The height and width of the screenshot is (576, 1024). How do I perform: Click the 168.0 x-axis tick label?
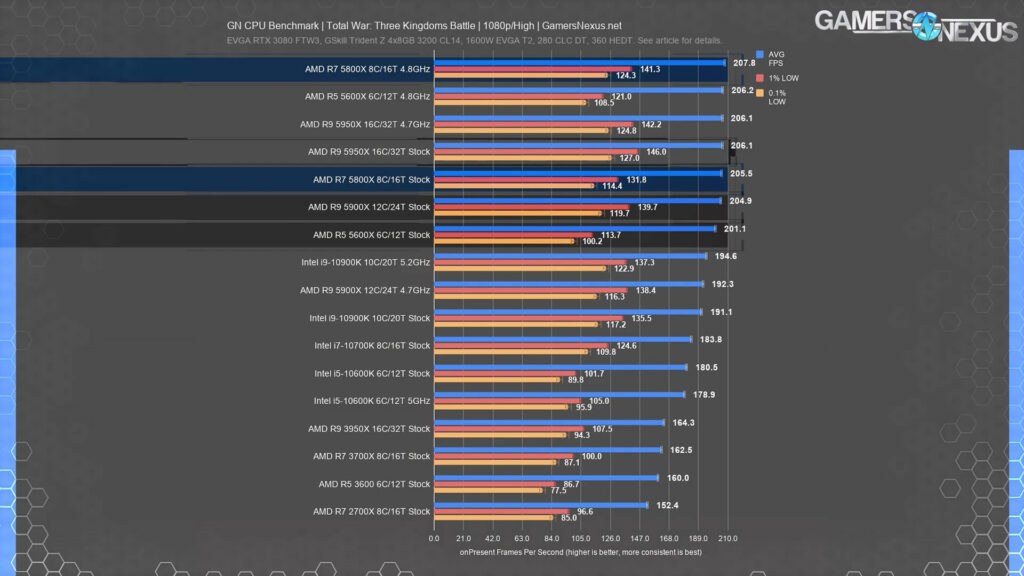point(669,539)
